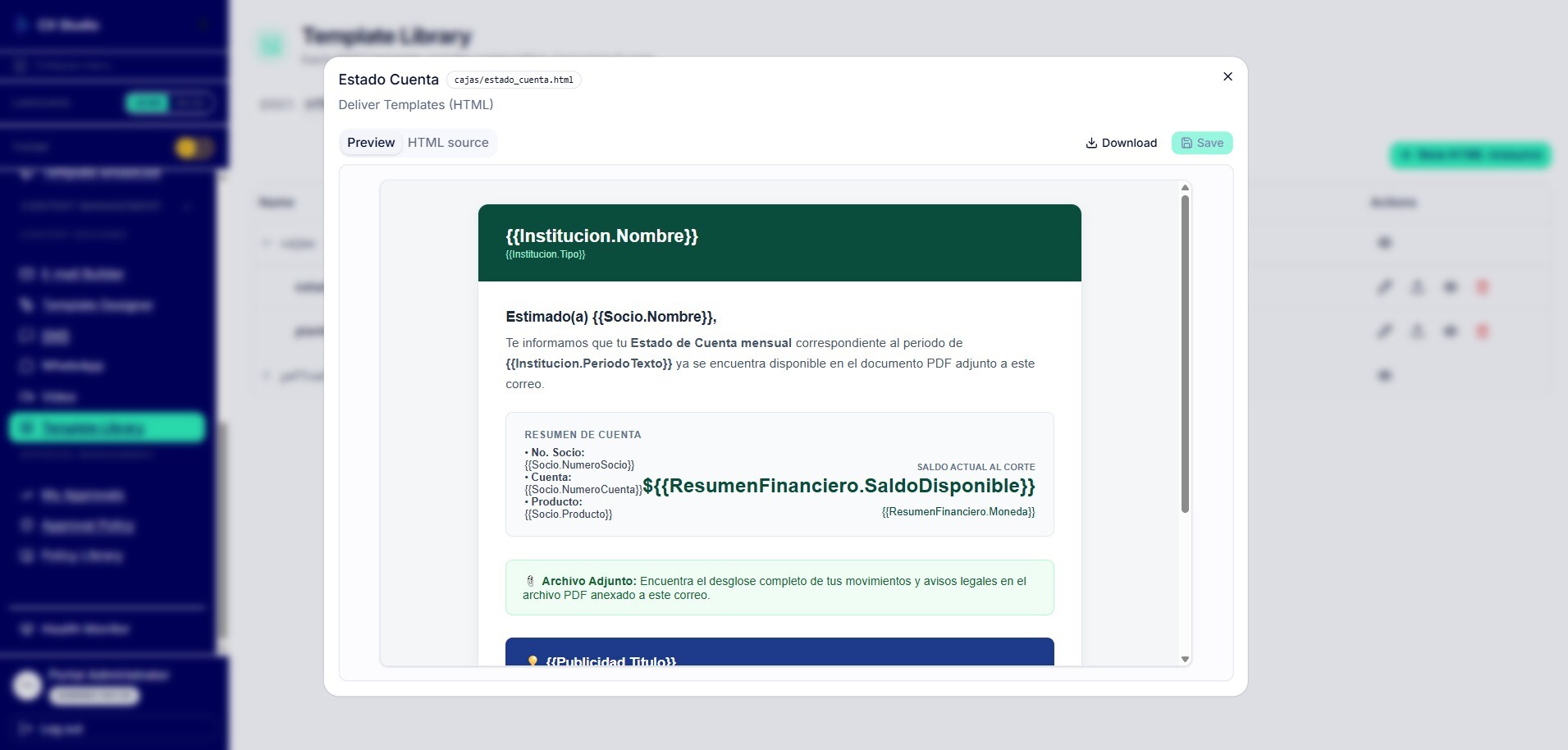Viewport: 1568px width, 750px height.
Task: Expand the last folder chevron in Name column
Action: 266,376
